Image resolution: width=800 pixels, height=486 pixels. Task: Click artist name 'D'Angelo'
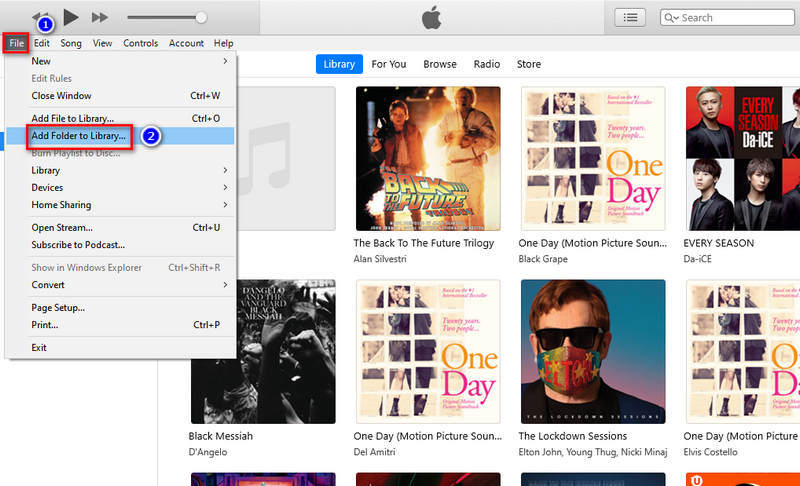[x=208, y=452]
